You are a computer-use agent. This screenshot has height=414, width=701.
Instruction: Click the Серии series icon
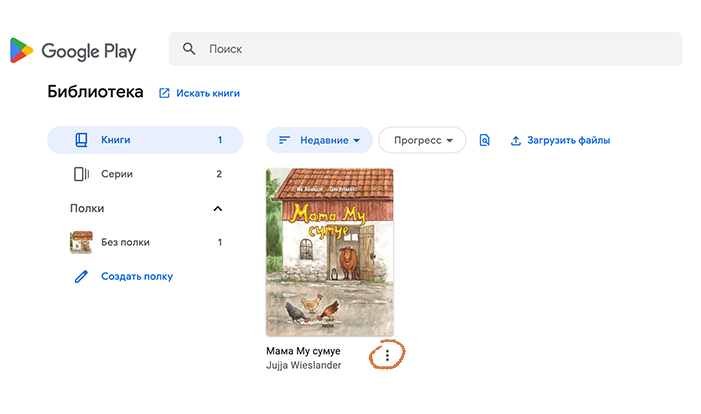coord(81,174)
